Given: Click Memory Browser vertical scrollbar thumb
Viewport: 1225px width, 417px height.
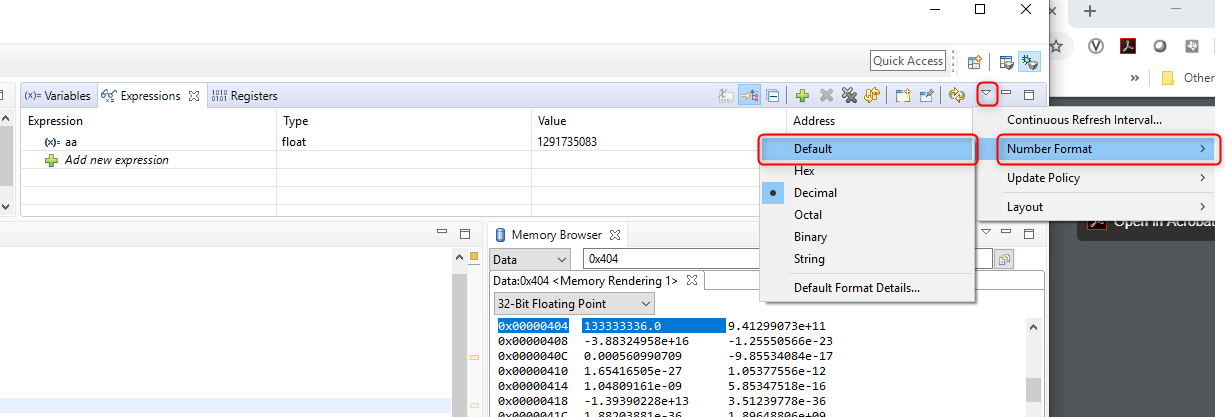Looking at the screenshot, I should 1035,388.
